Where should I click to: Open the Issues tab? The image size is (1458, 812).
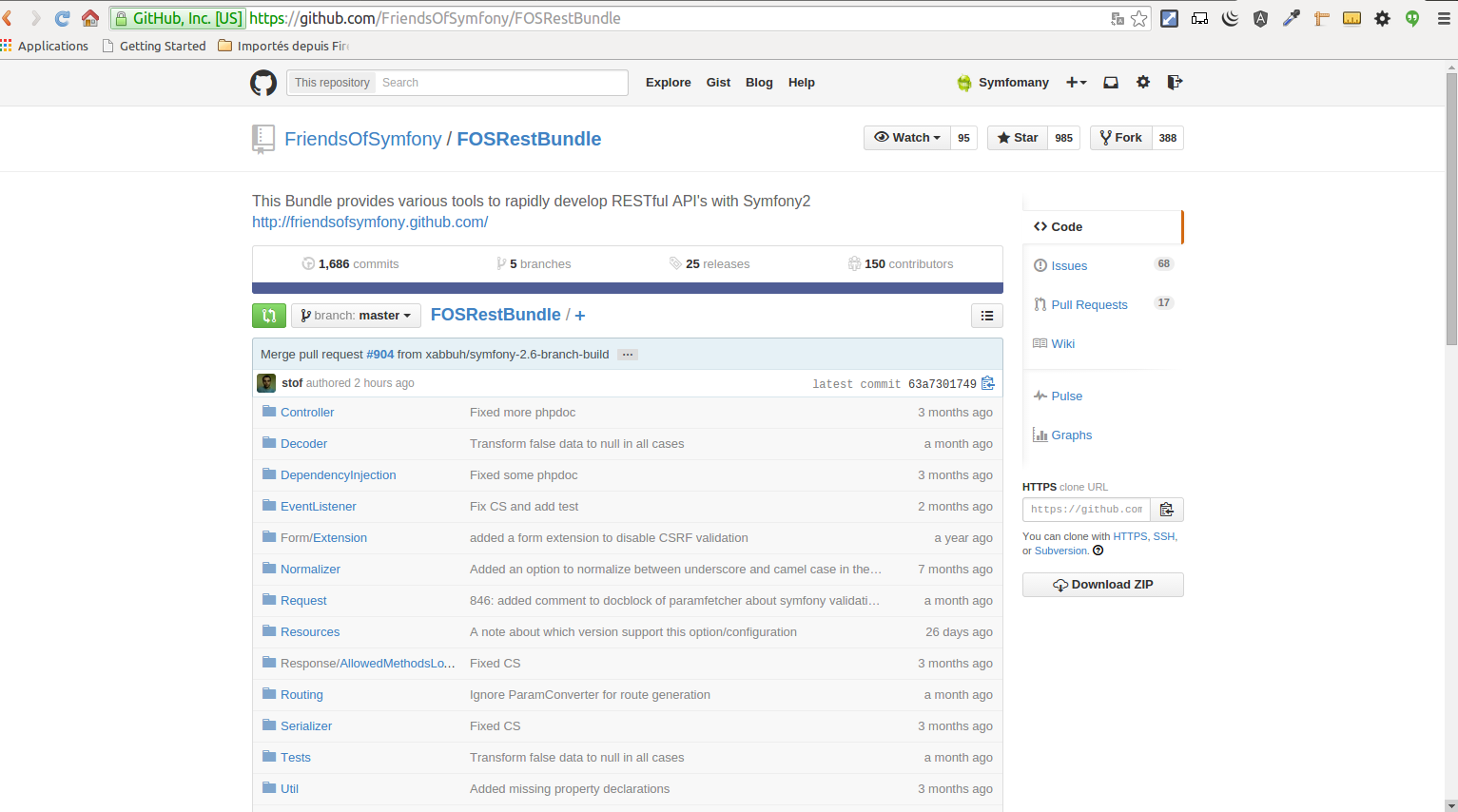pyautogui.click(x=1069, y=266)
